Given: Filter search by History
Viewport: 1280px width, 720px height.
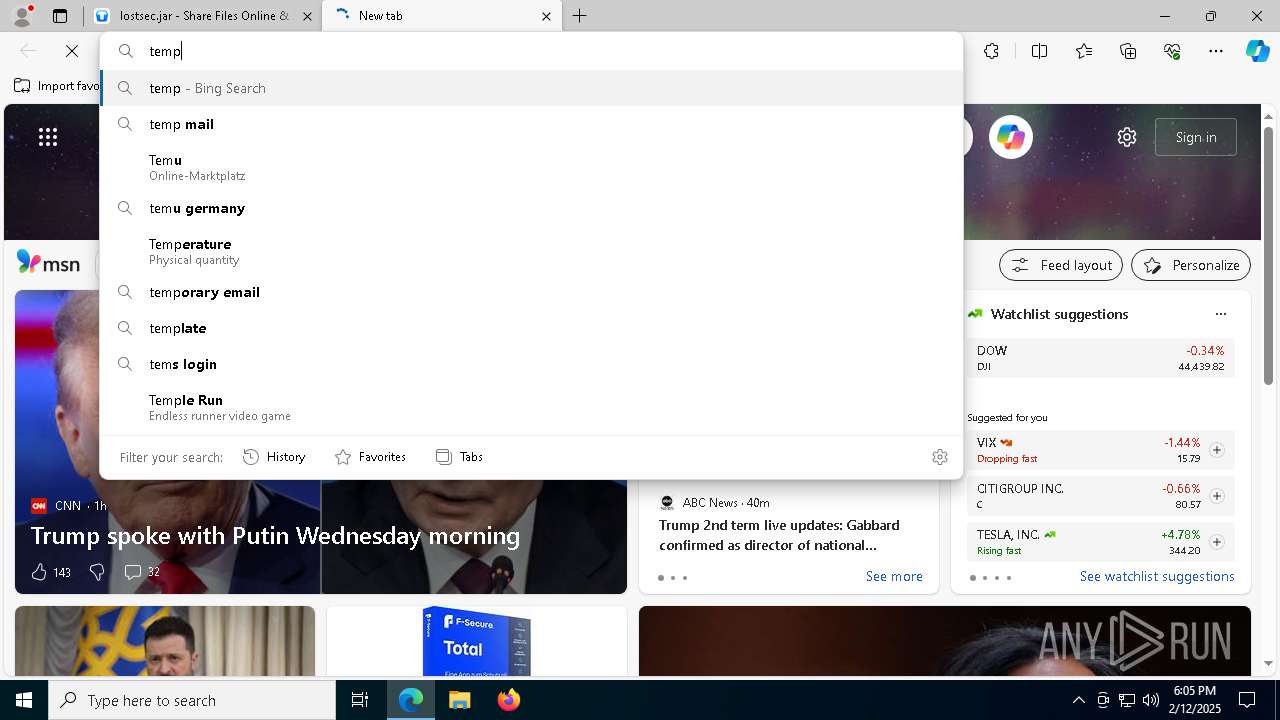Looking at the screenshot, I should pyautogui.click(x=274, y=457).
